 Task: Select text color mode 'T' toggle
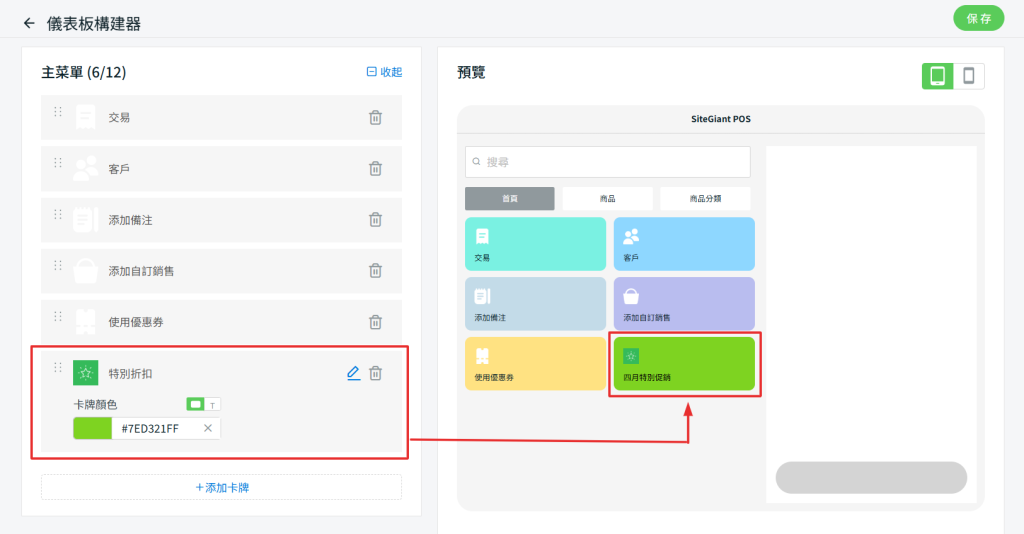coord(212,404)
